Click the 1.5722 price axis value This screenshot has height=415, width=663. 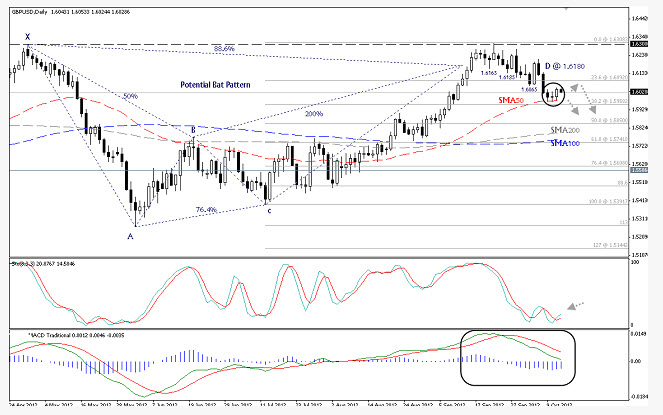point(639,146)
